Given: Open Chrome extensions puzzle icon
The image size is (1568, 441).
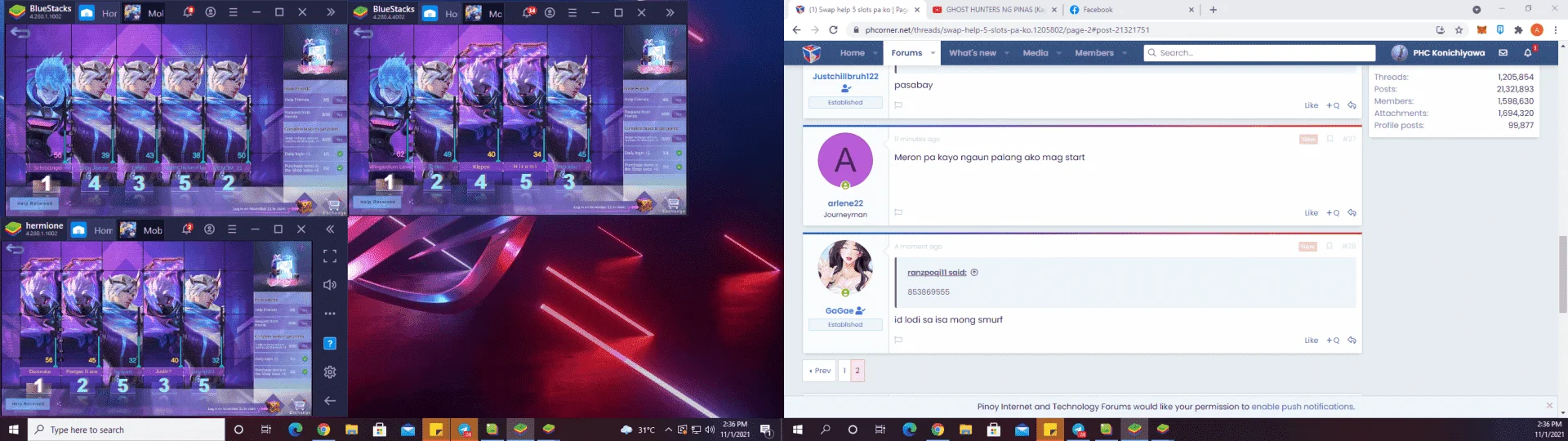Looking at the screenshot, I should coord(1518,29).
